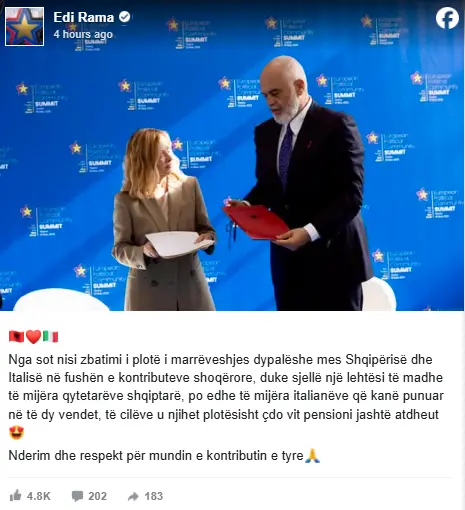The image size is (465, 510).
Task: Click the share arrow icon
Action: [x=133, y=496]
